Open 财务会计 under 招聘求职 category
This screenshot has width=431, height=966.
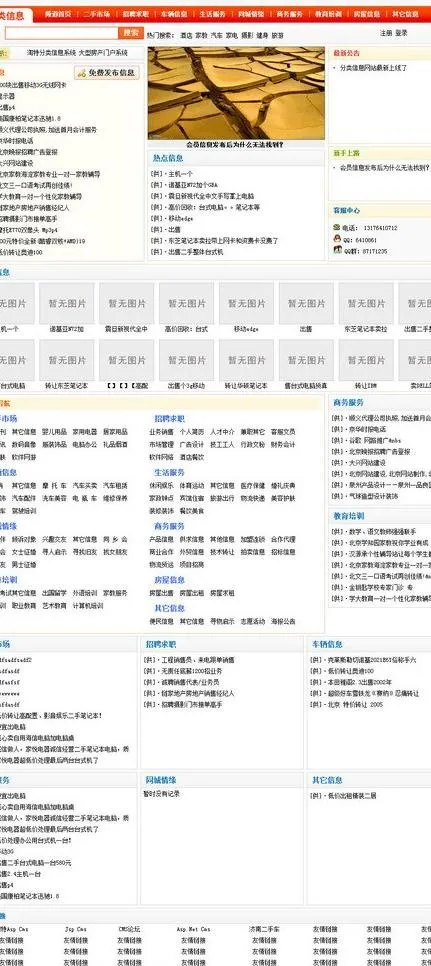tap(283, 444)
